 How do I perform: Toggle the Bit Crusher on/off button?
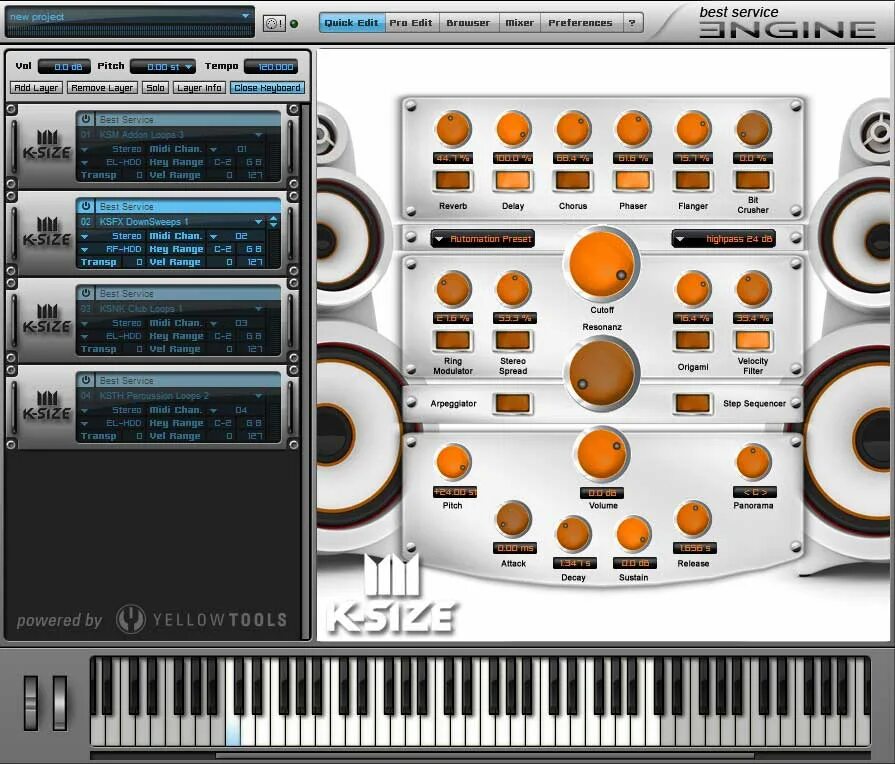click(x=753, y=181)
